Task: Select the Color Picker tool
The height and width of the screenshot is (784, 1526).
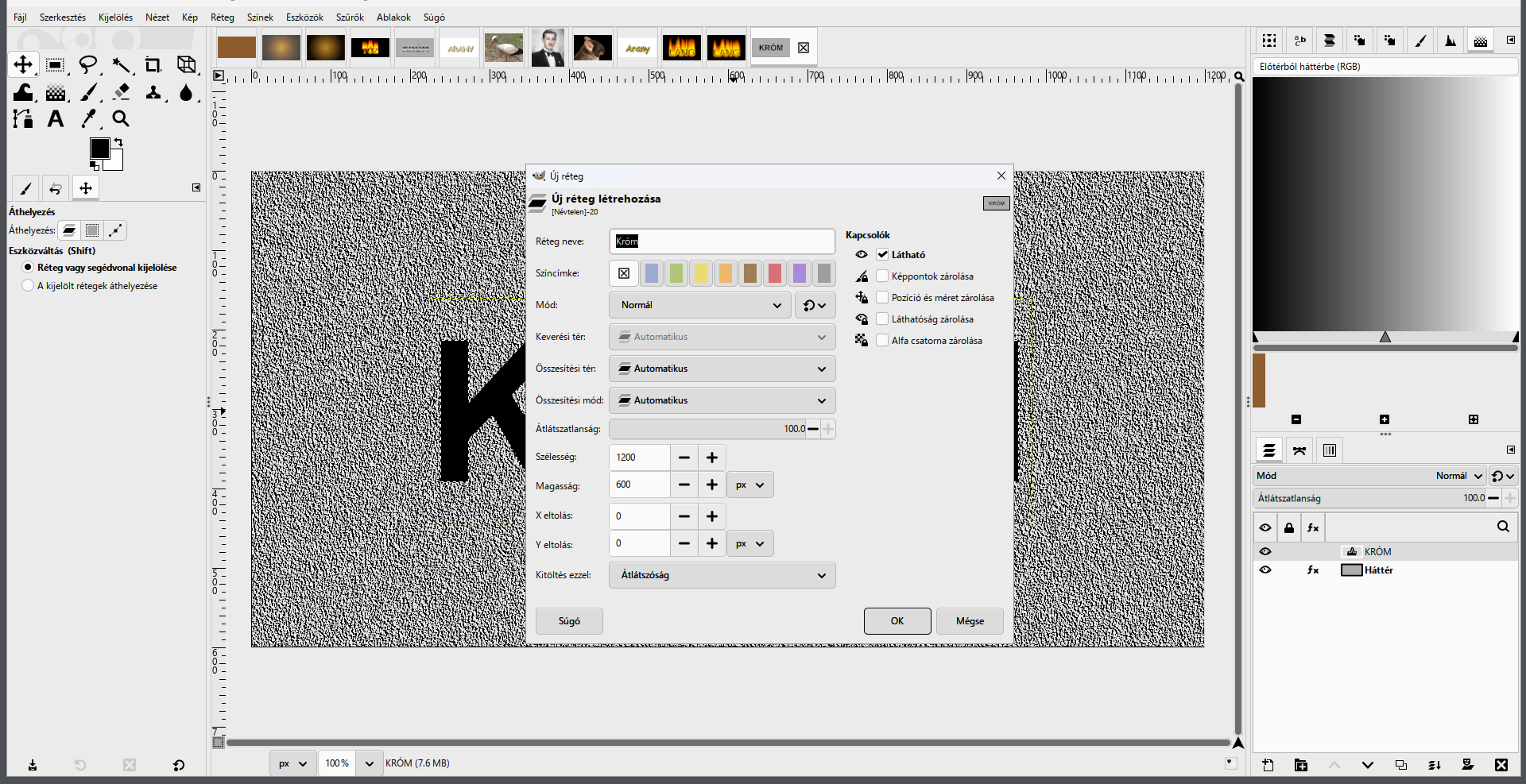Action: point(88,118)
